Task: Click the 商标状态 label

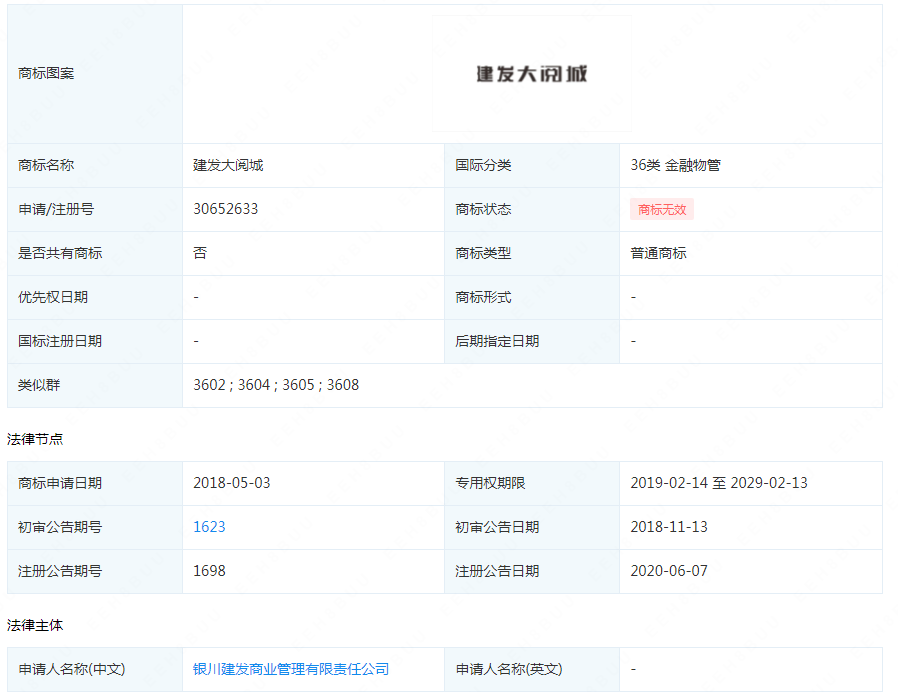Action: point(483,210)
